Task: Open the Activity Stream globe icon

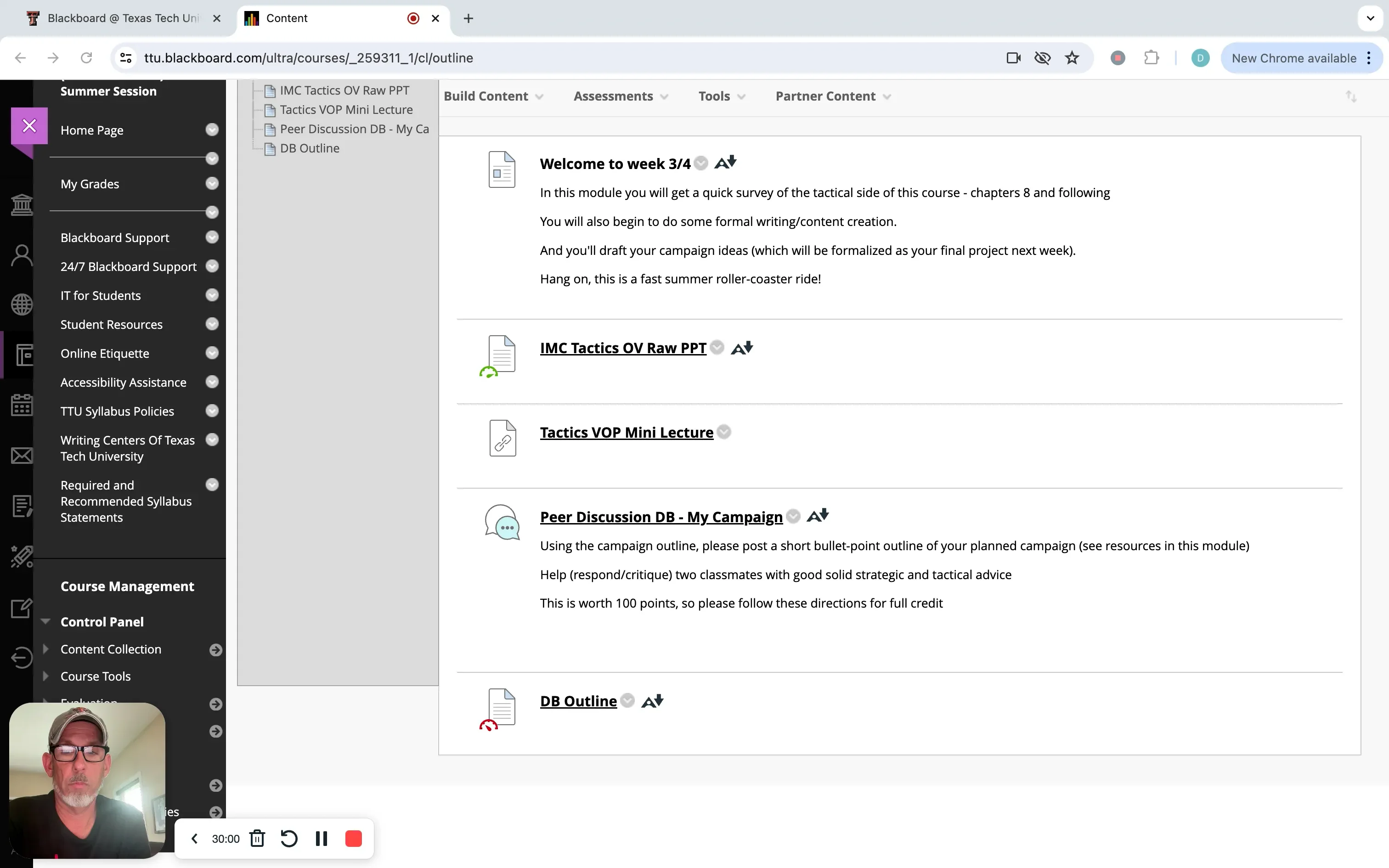Action: [22, 305]
